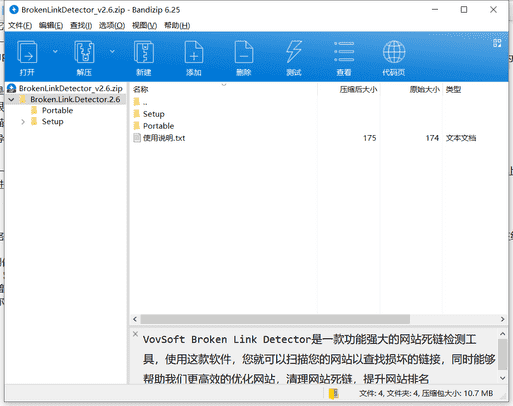The width and height of the screenshot is (513, 406).
Task: Select BrokenLinkDetector_v2.6.zip root in tree
Action: tap(71, 88)
